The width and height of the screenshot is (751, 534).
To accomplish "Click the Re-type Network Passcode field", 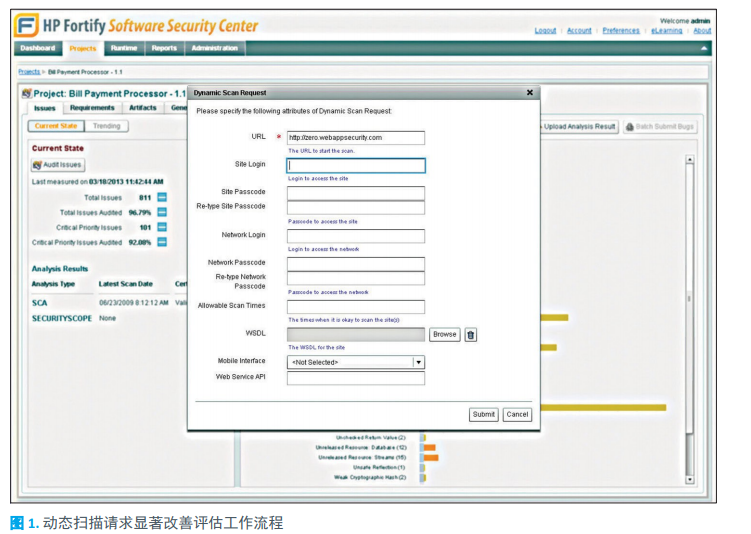I will [x=355, y=278].
